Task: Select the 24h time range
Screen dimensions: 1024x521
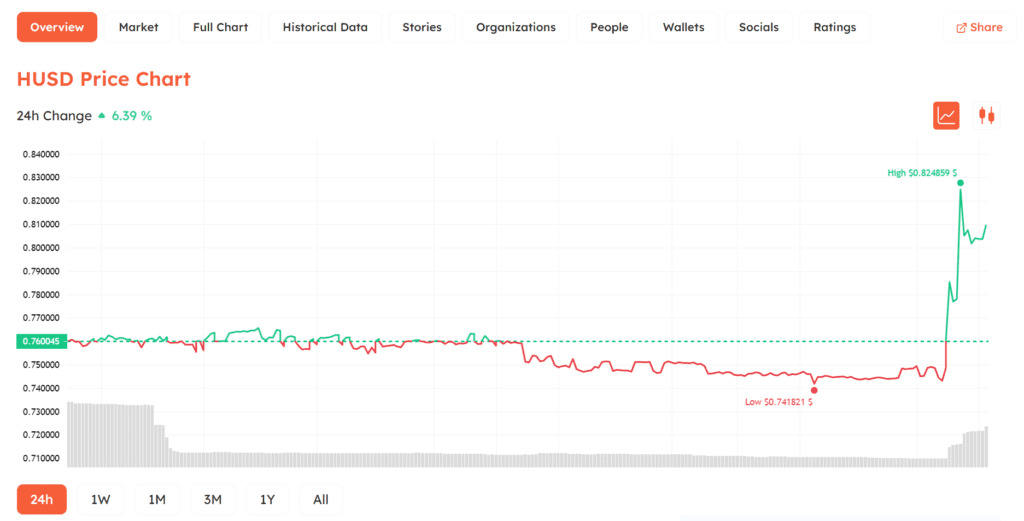Action: pyautogui.click(x=42, y=499)
